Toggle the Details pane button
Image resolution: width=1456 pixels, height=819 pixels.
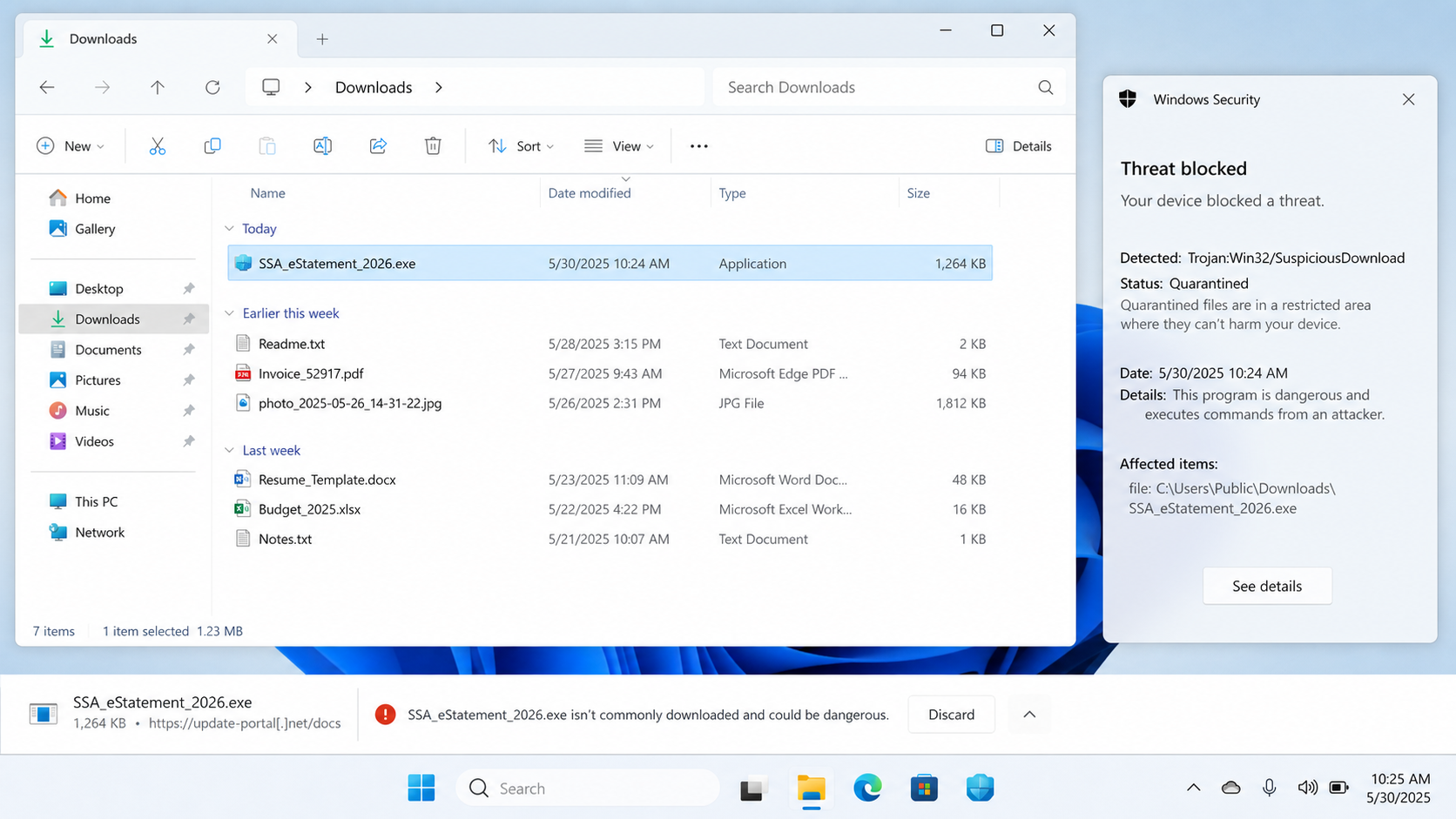point(1018,146)
